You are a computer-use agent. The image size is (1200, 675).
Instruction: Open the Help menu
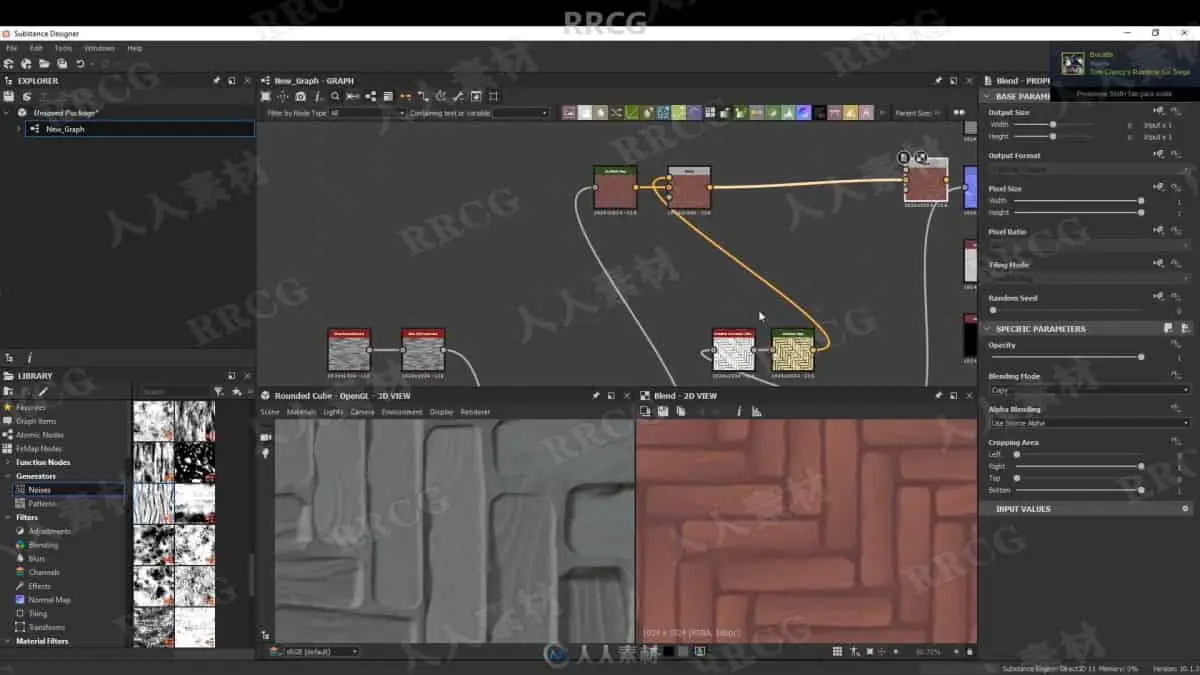coord(134,48)
